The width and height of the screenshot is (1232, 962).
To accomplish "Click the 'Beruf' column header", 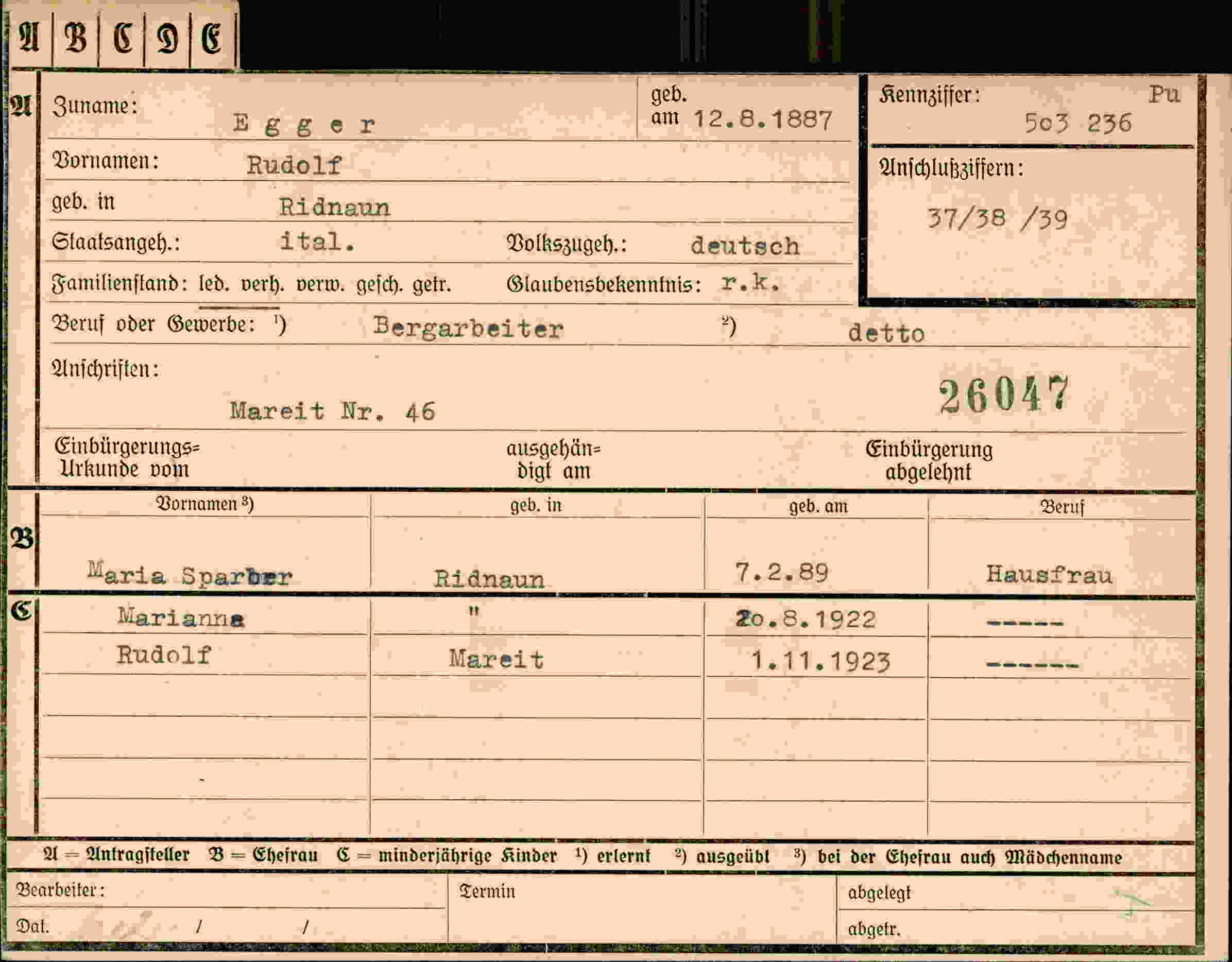I will pos(1062,507).
